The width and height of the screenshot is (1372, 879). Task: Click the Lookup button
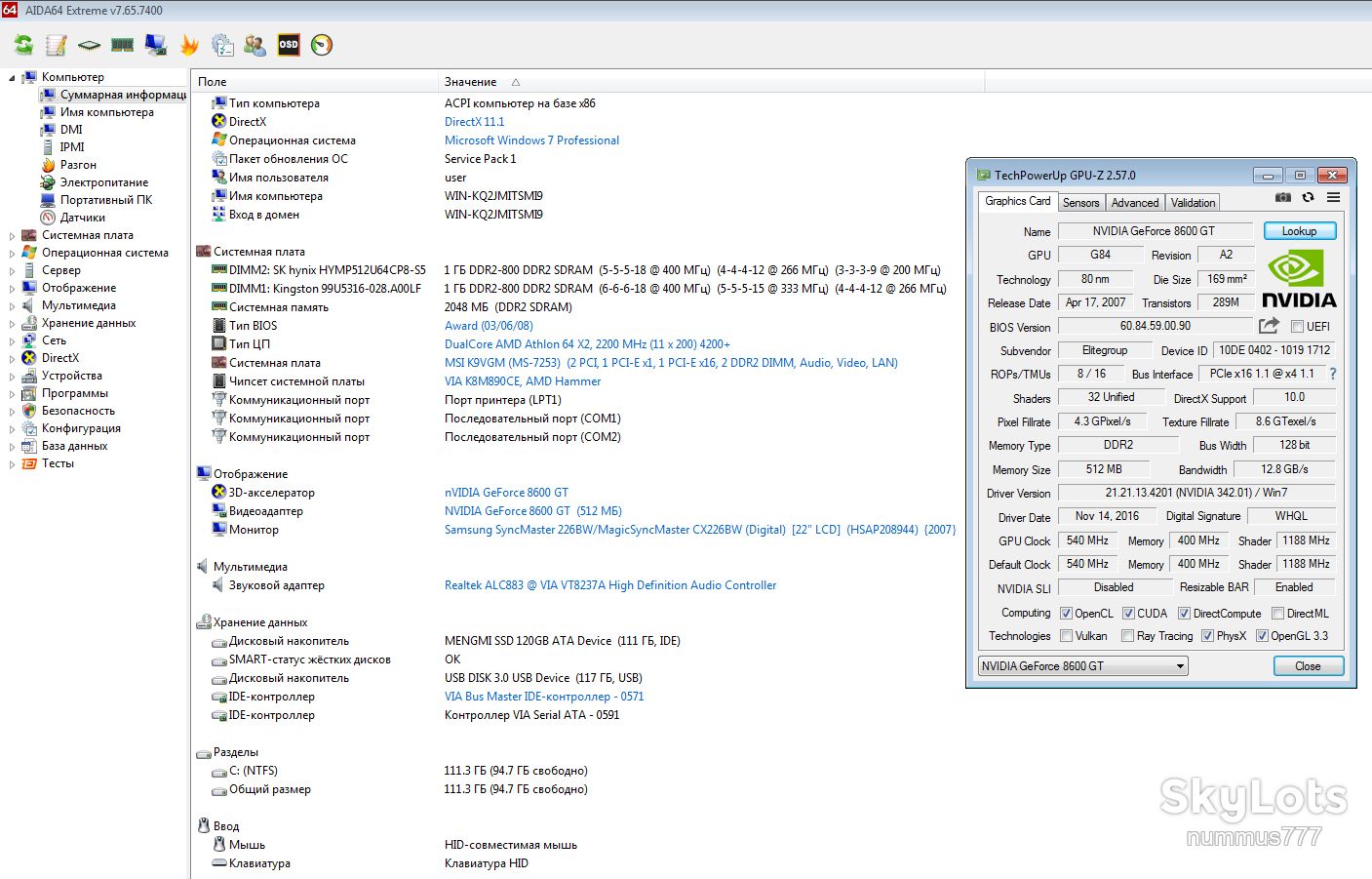click(1300, 231)
